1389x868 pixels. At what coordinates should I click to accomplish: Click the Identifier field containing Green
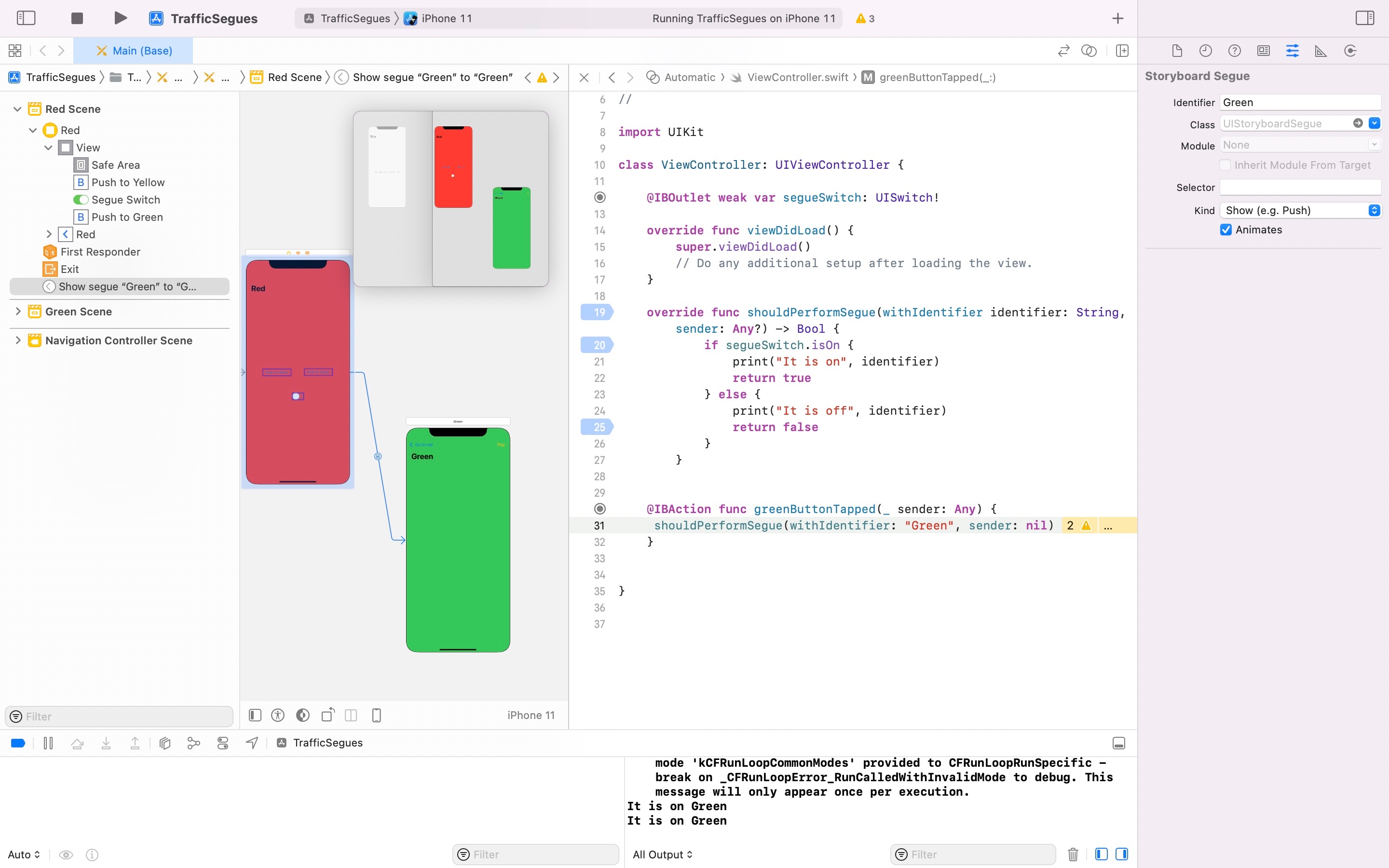click(1299, 102)
